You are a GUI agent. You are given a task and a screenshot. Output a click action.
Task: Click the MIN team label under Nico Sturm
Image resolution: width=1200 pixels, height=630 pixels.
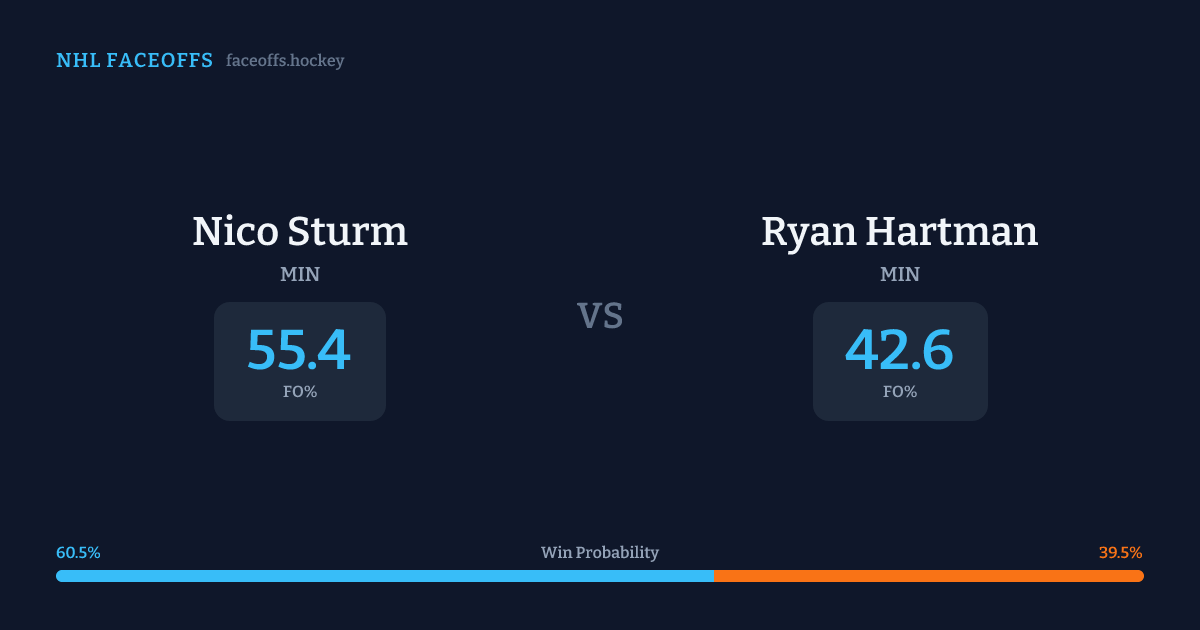point(300,274)
